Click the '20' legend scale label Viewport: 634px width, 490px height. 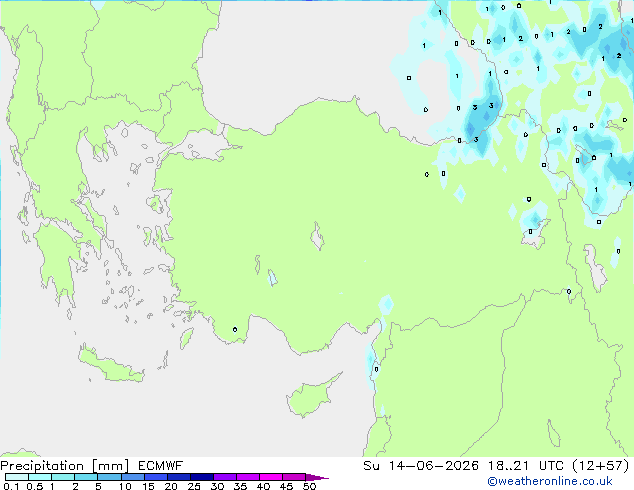171,486
